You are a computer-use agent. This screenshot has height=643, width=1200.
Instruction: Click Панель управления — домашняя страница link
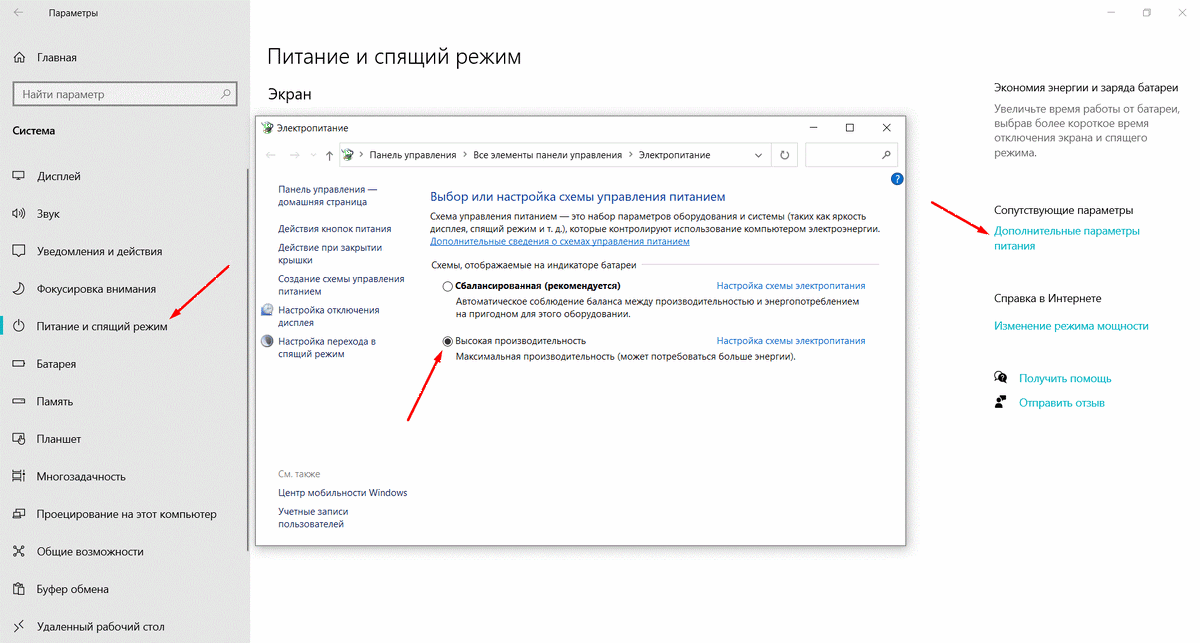328,195
